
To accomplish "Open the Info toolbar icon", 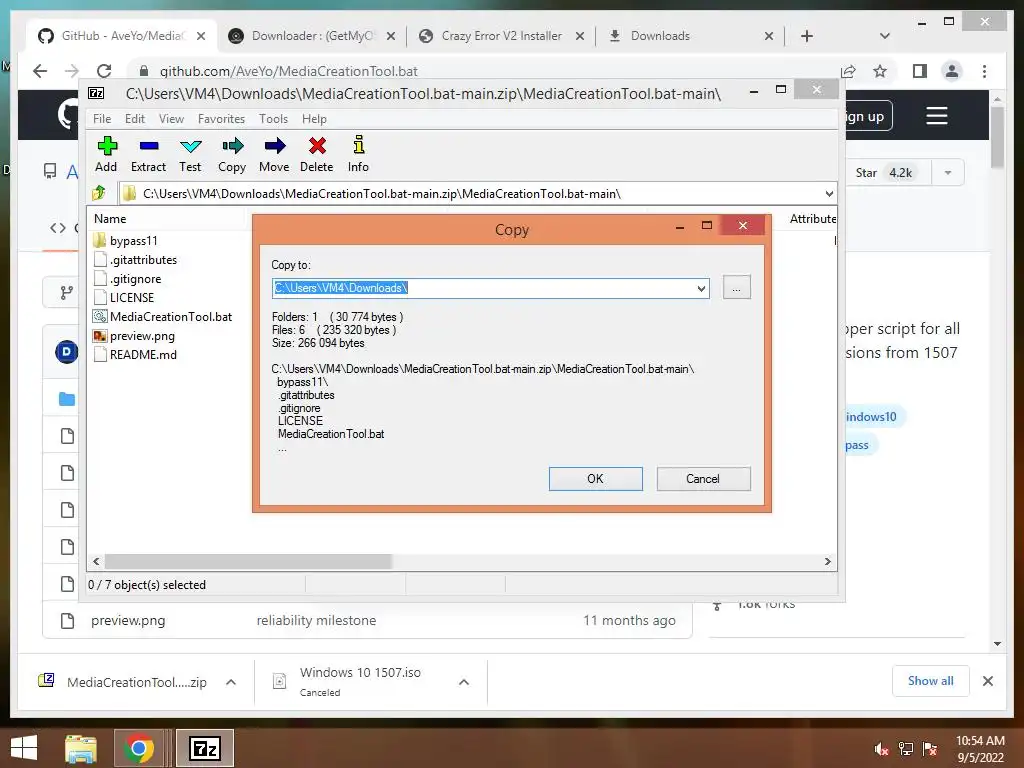I will (358, 154).
